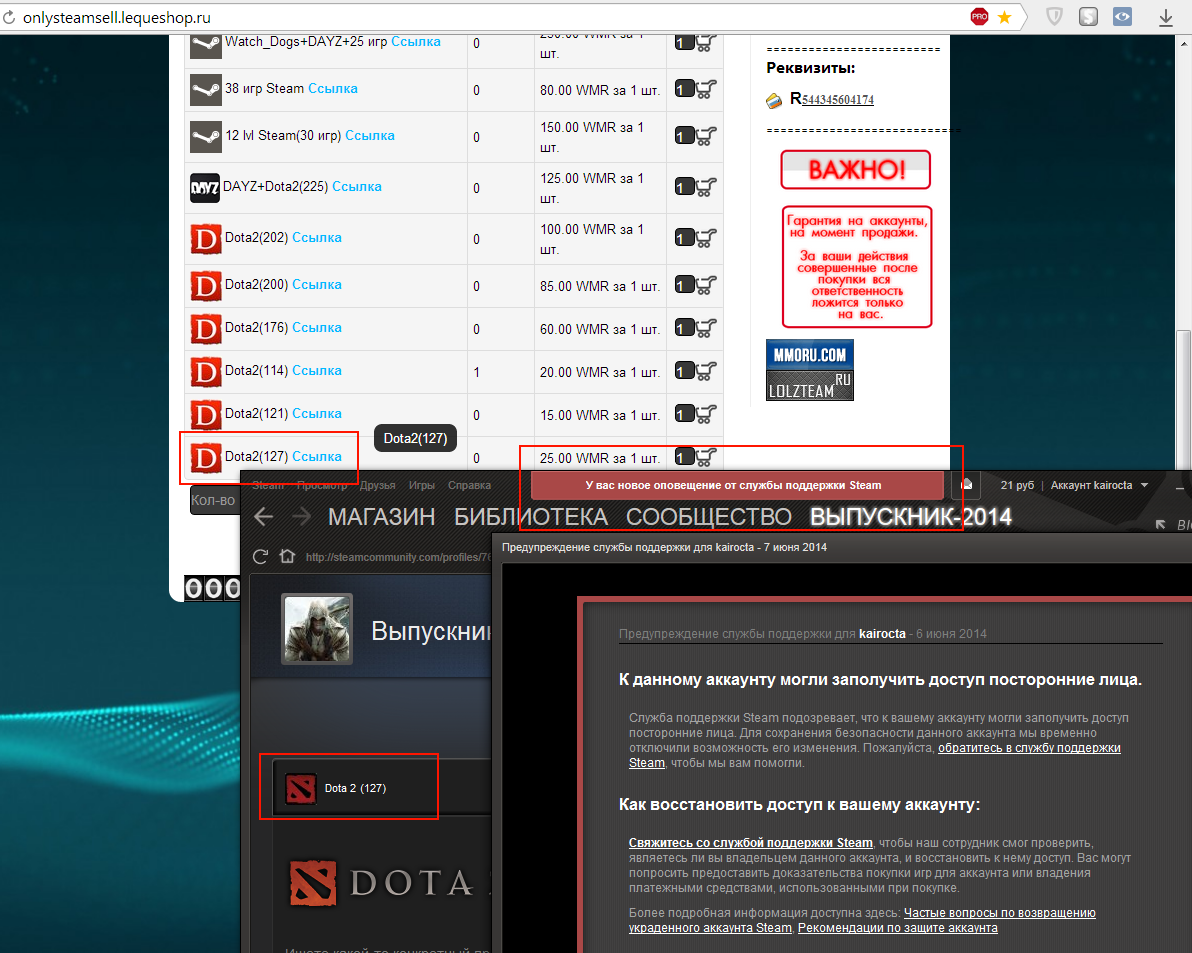Open Рекомендации по защите аккаунта link
The image size is (1192, 953).
click(x=898, y=928)
